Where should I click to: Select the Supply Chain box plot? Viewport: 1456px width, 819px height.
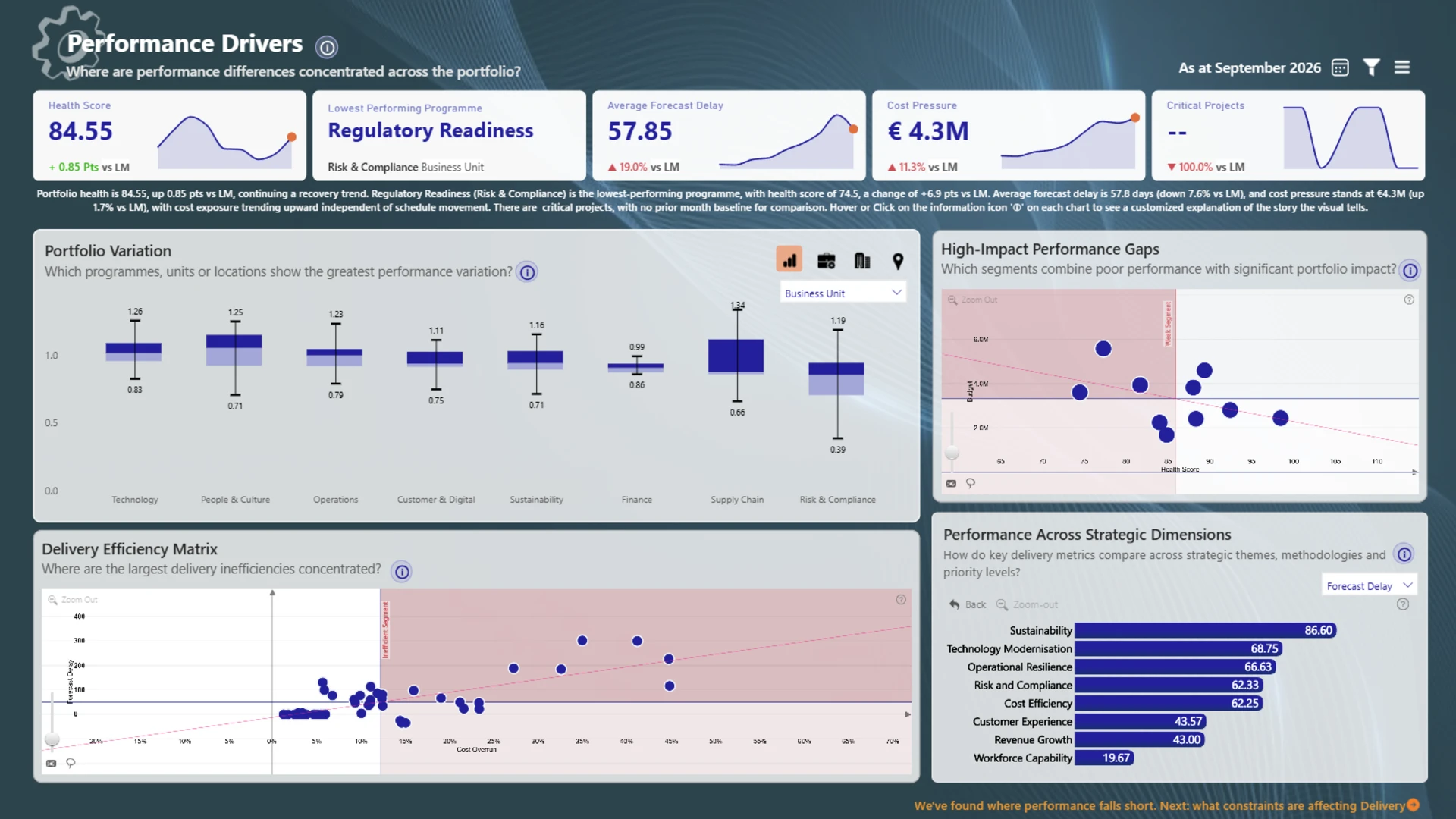736,356
